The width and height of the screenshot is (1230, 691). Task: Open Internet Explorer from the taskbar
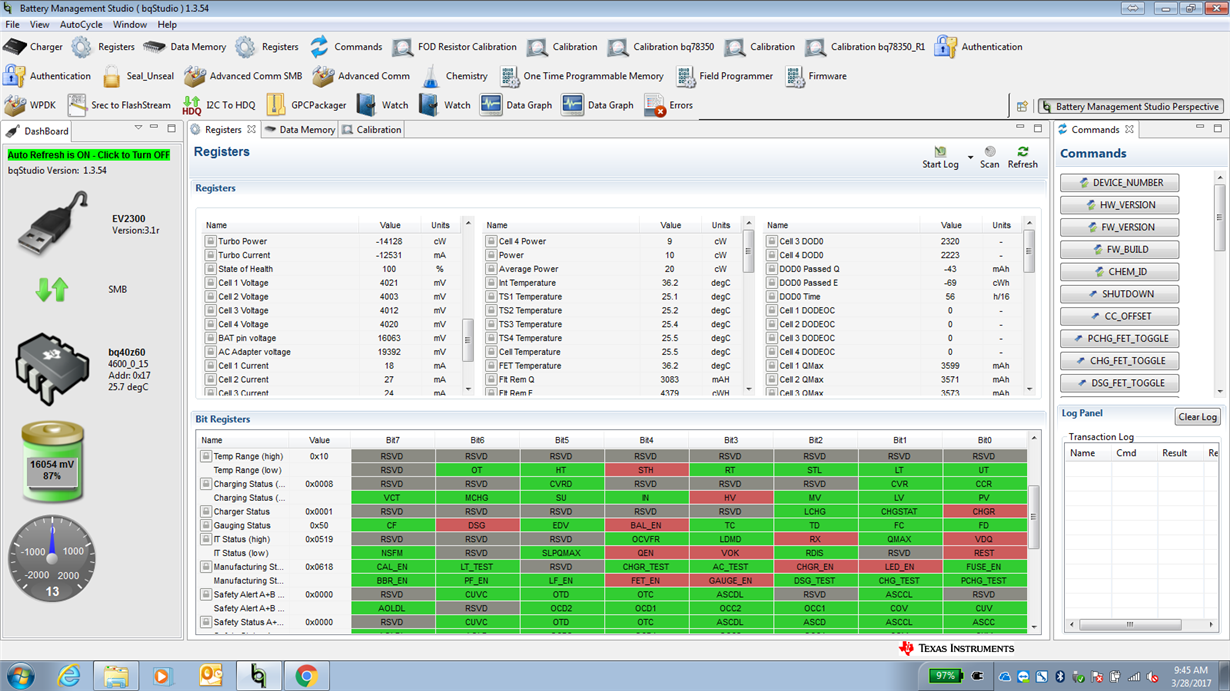coord(69,676)
